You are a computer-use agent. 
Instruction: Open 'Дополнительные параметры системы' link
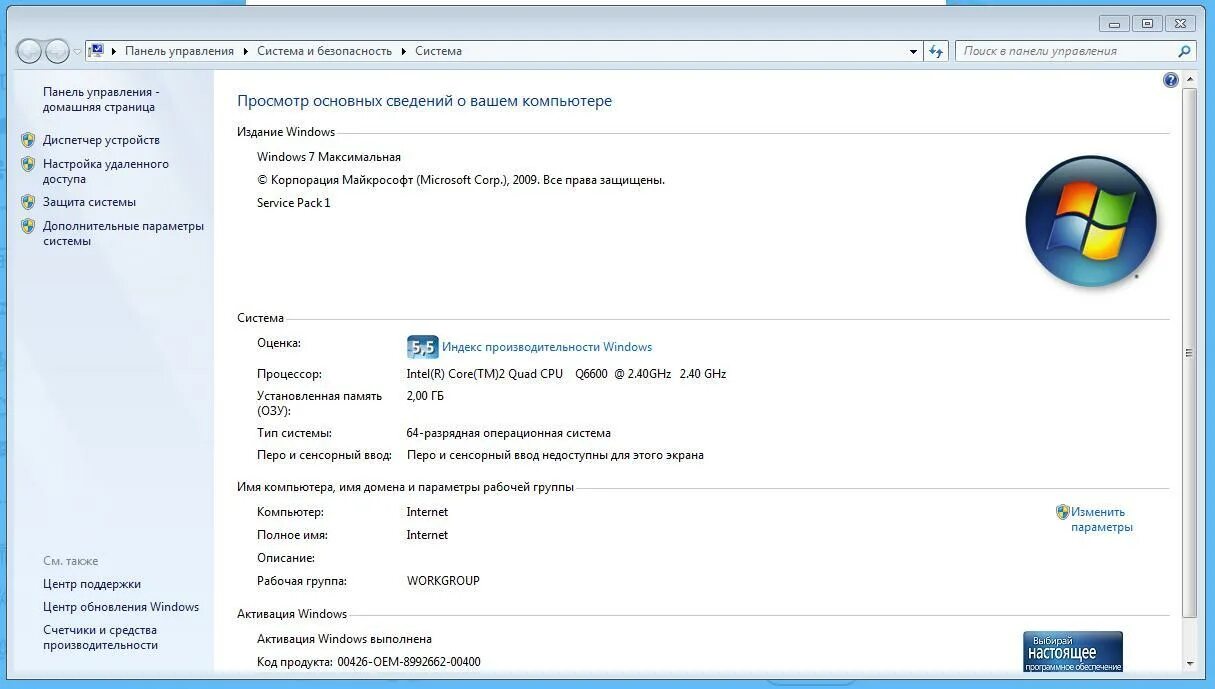click(123, 233)
